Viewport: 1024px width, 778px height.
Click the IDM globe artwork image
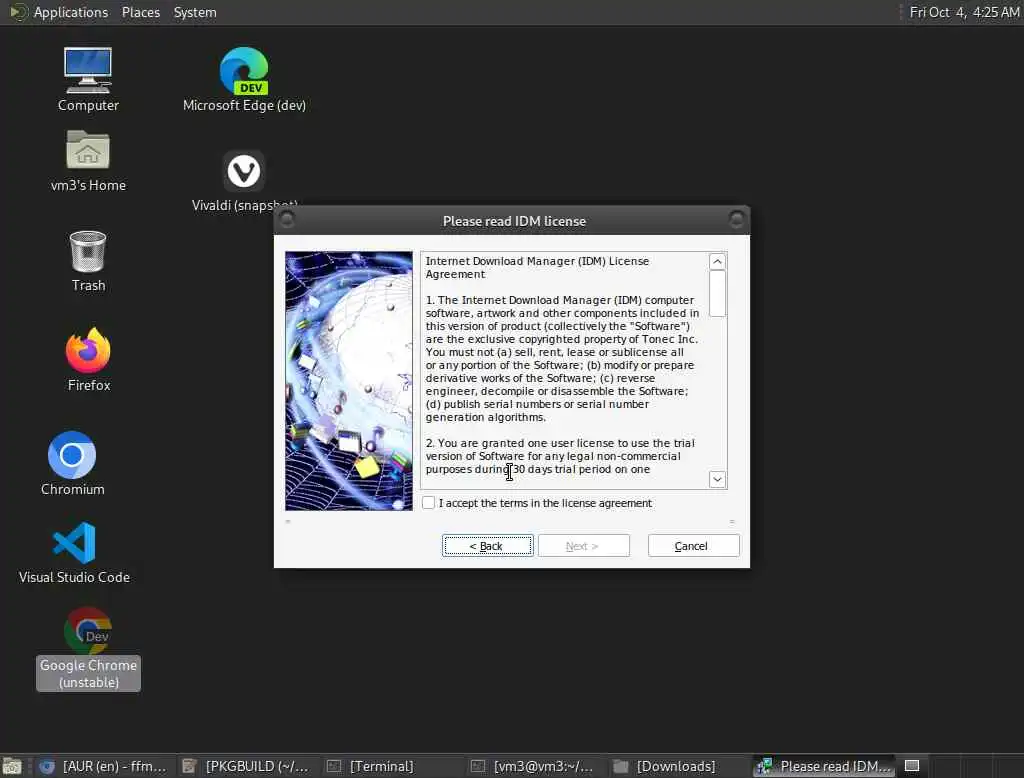pos(349,381)
